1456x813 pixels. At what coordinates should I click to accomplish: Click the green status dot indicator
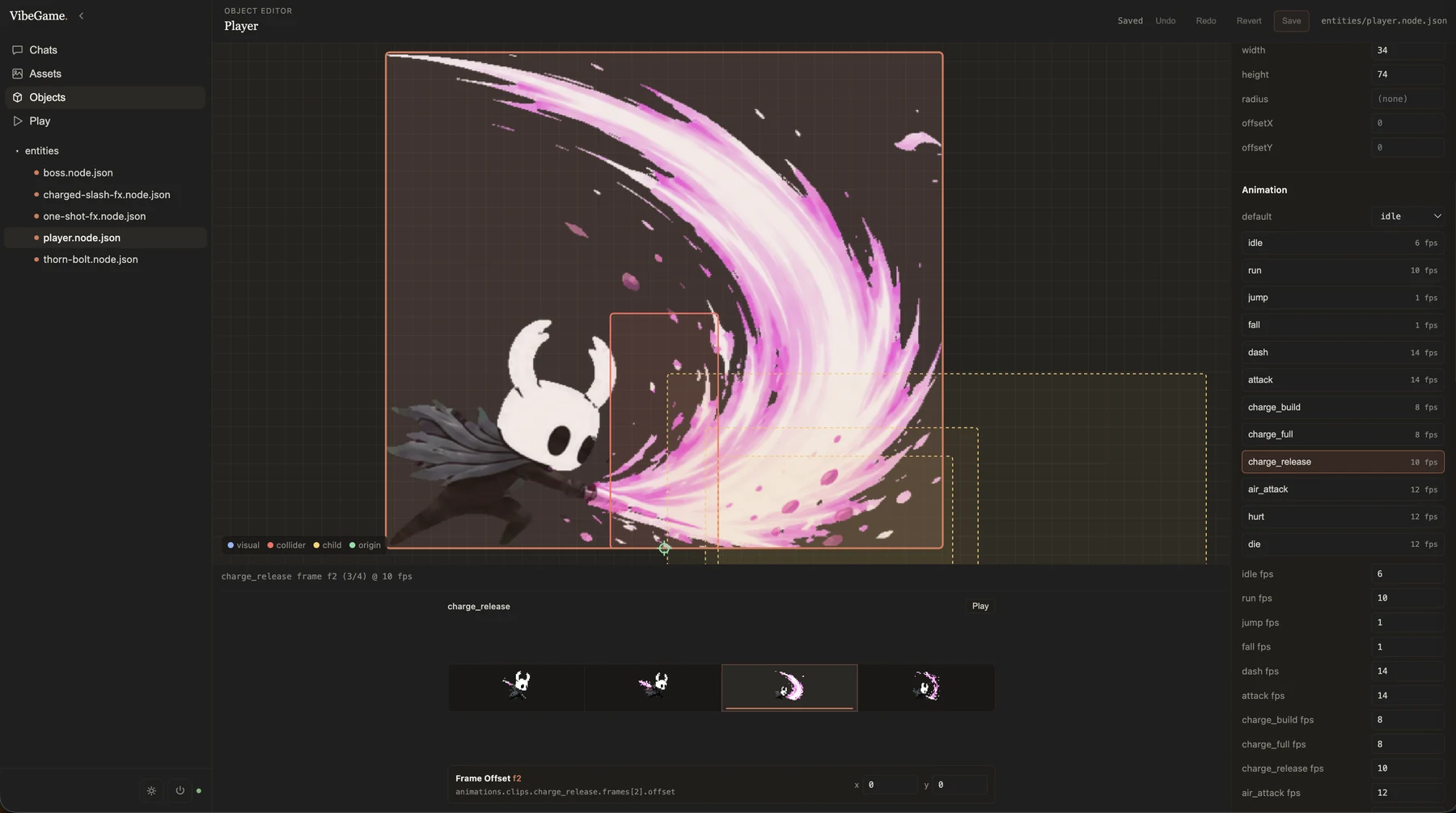(x=199, y=790)
